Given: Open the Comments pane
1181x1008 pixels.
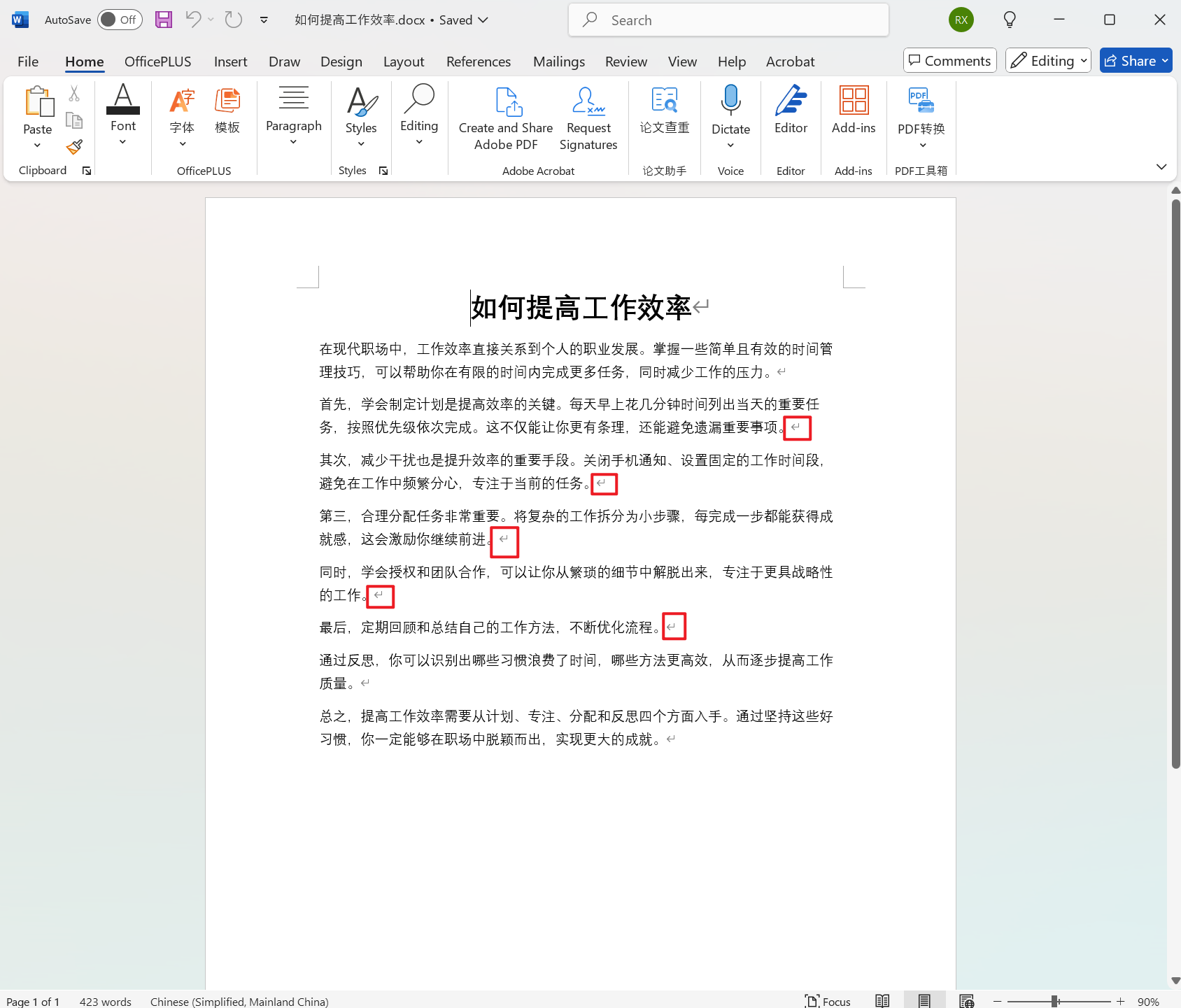Looking at the screenshot, I should 949,60.
